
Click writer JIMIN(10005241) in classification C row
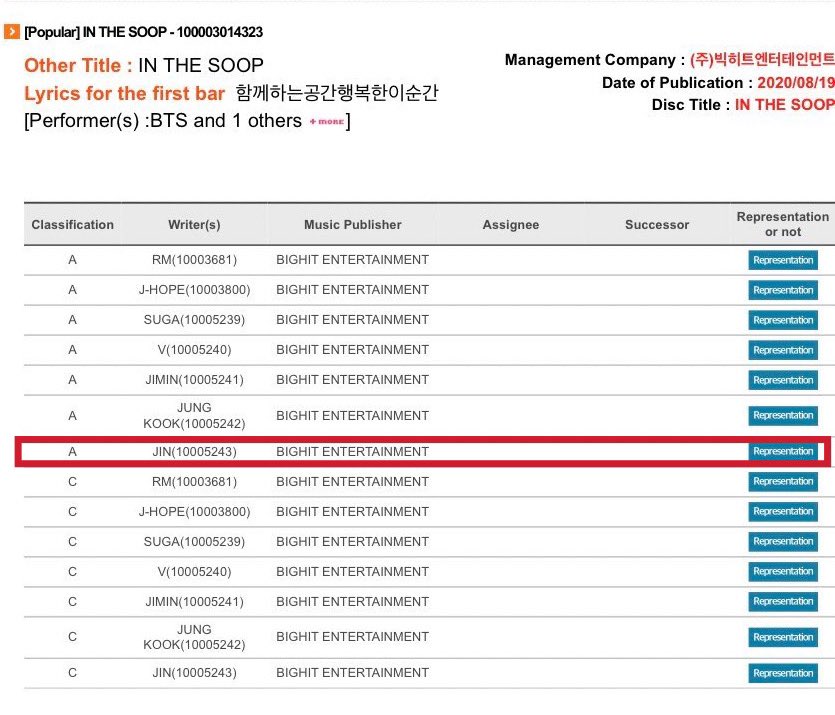(x=194, y=602)
